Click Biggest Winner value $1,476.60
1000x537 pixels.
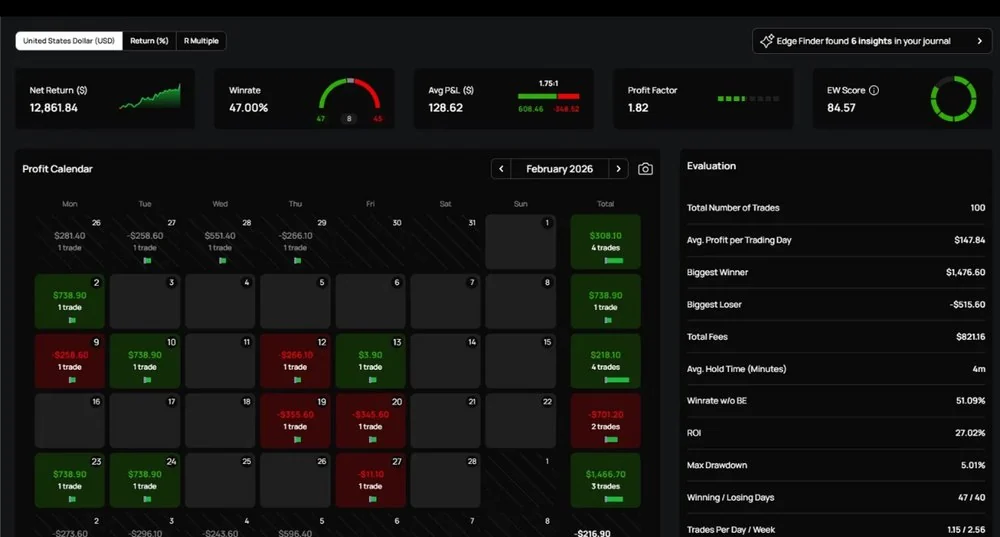coord(966,272)
